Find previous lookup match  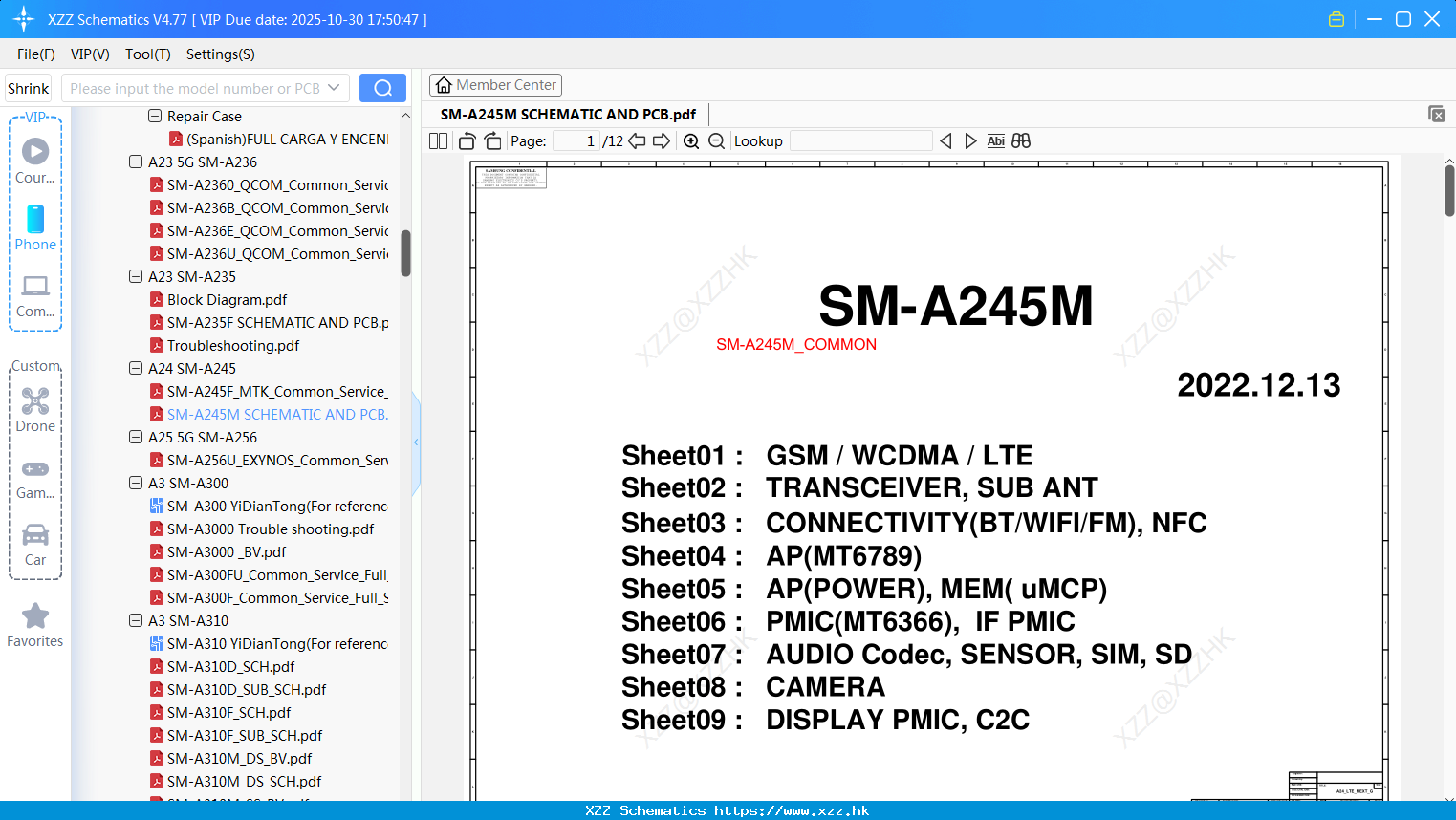945,140
